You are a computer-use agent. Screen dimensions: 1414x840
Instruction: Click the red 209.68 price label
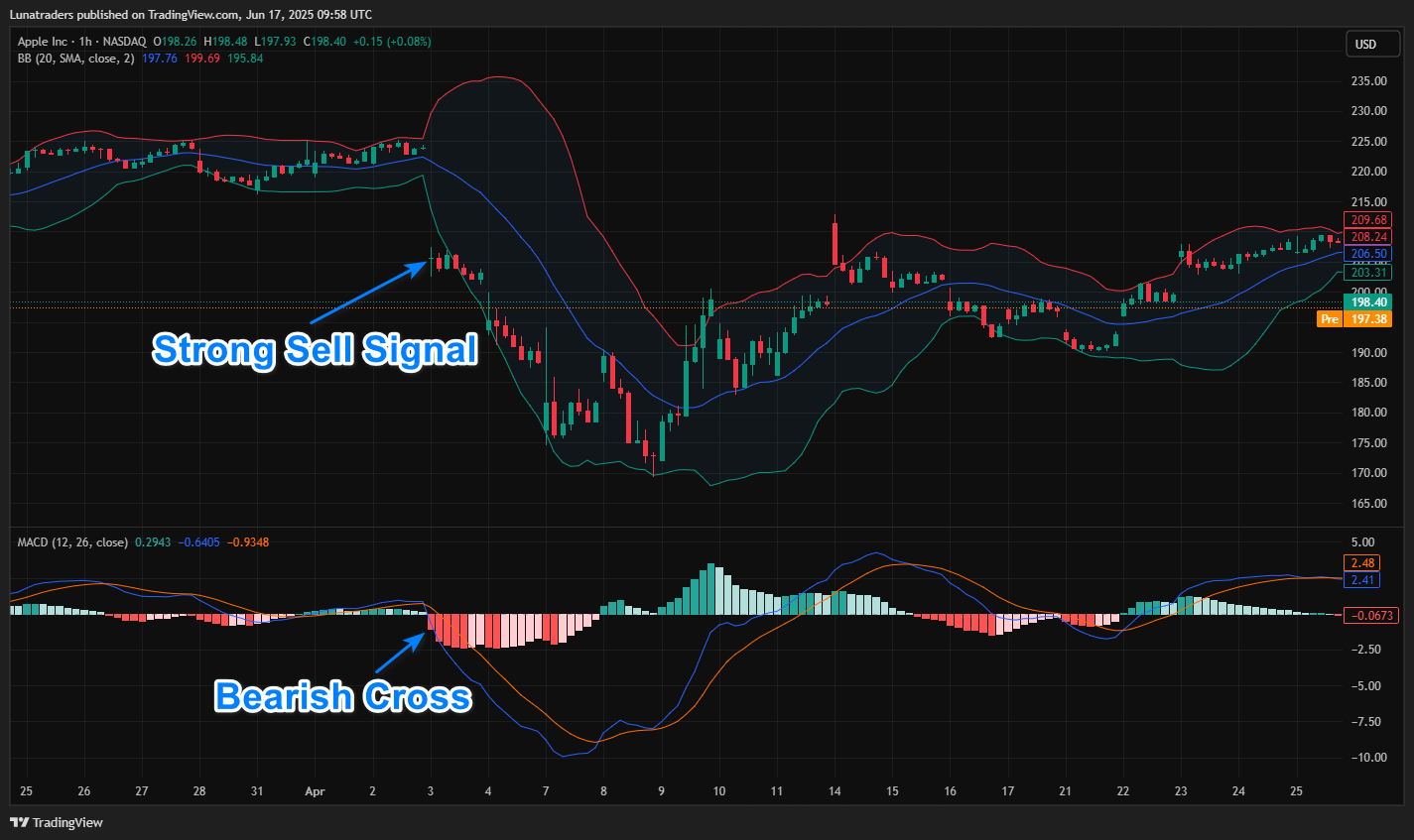1368,220
